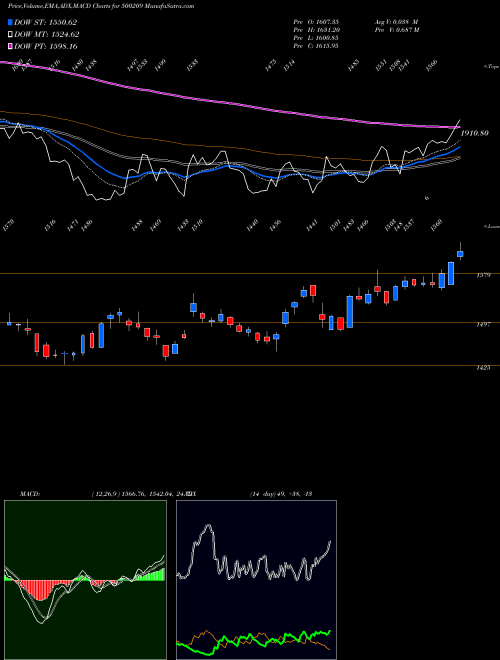This screenshot has height=660, width=500.
Task: Click the ADX '(14 day)' values text
Action: tap(280, 494)
